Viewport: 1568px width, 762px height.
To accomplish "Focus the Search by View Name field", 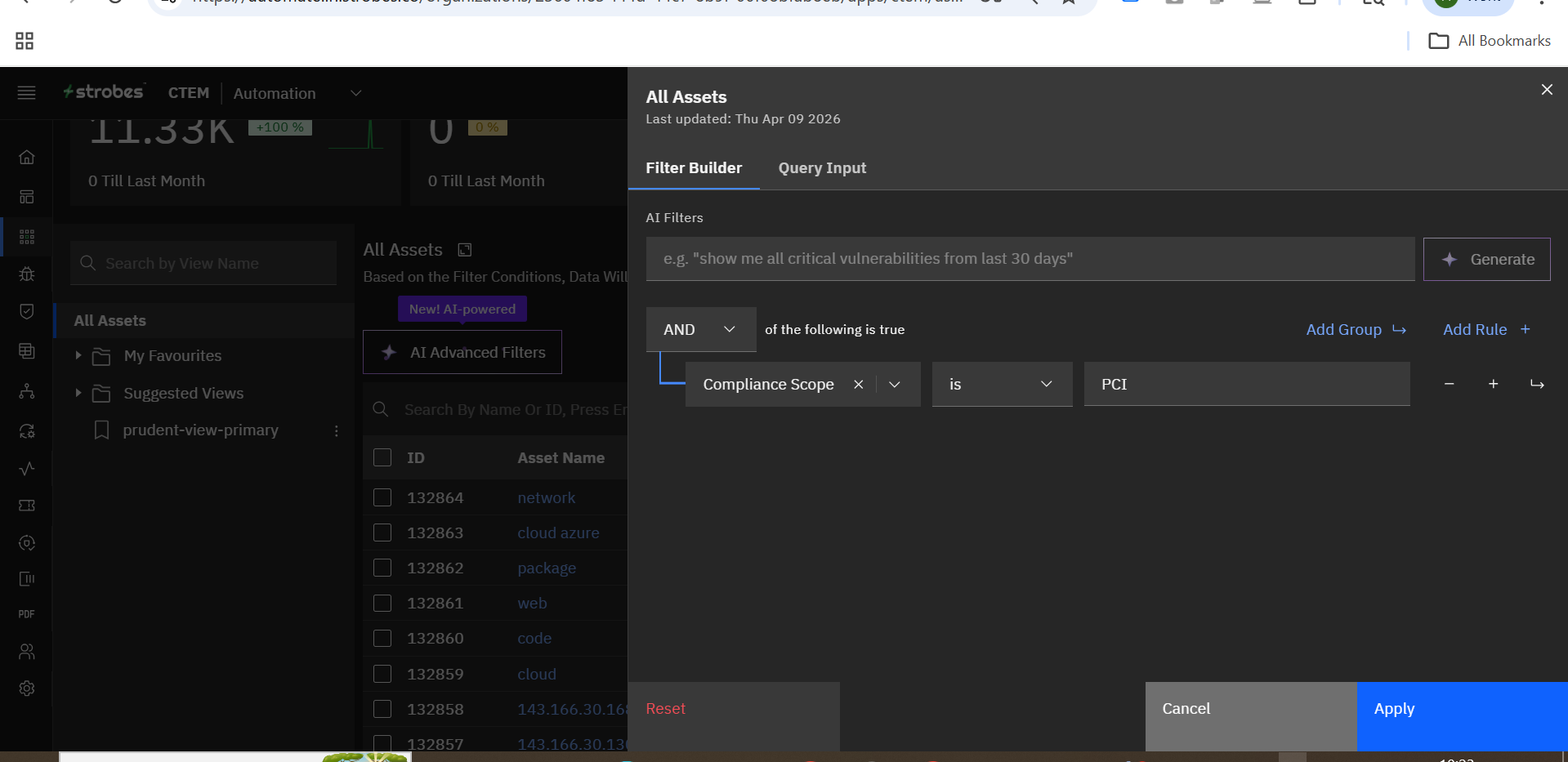I will coord(203,263).
